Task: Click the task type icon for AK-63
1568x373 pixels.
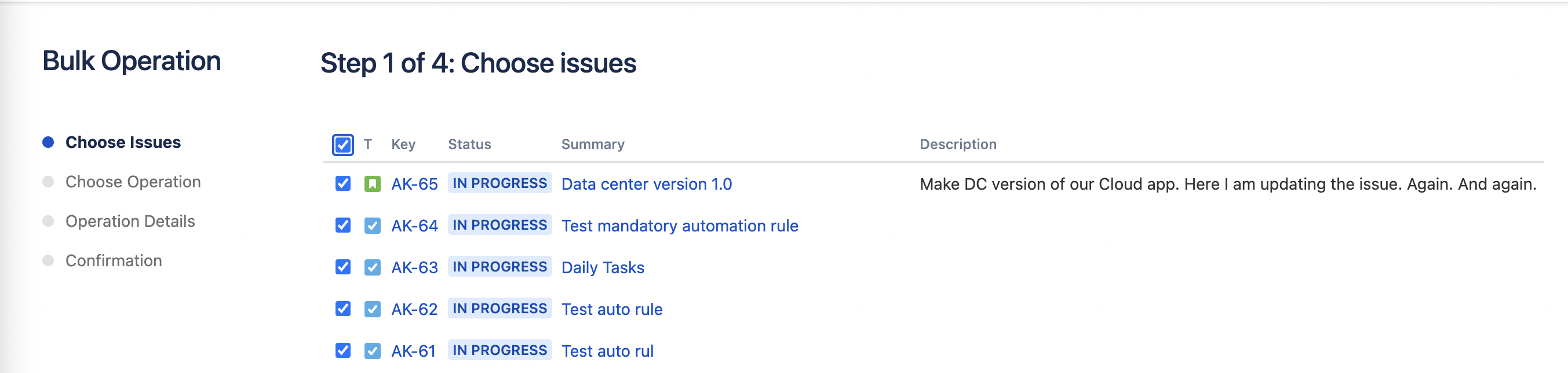Action: pyautogui.click(x=372, y=267)
